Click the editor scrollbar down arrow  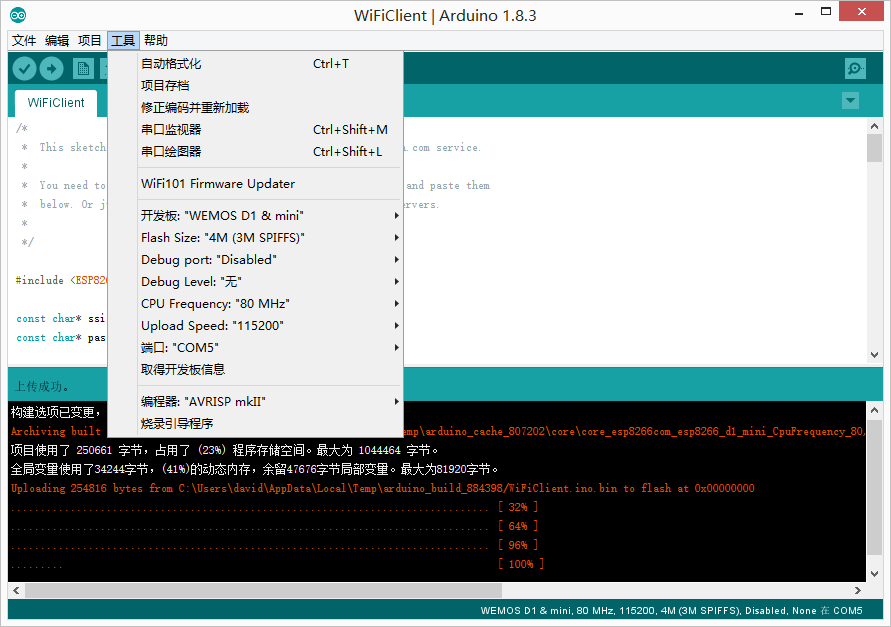875,355
